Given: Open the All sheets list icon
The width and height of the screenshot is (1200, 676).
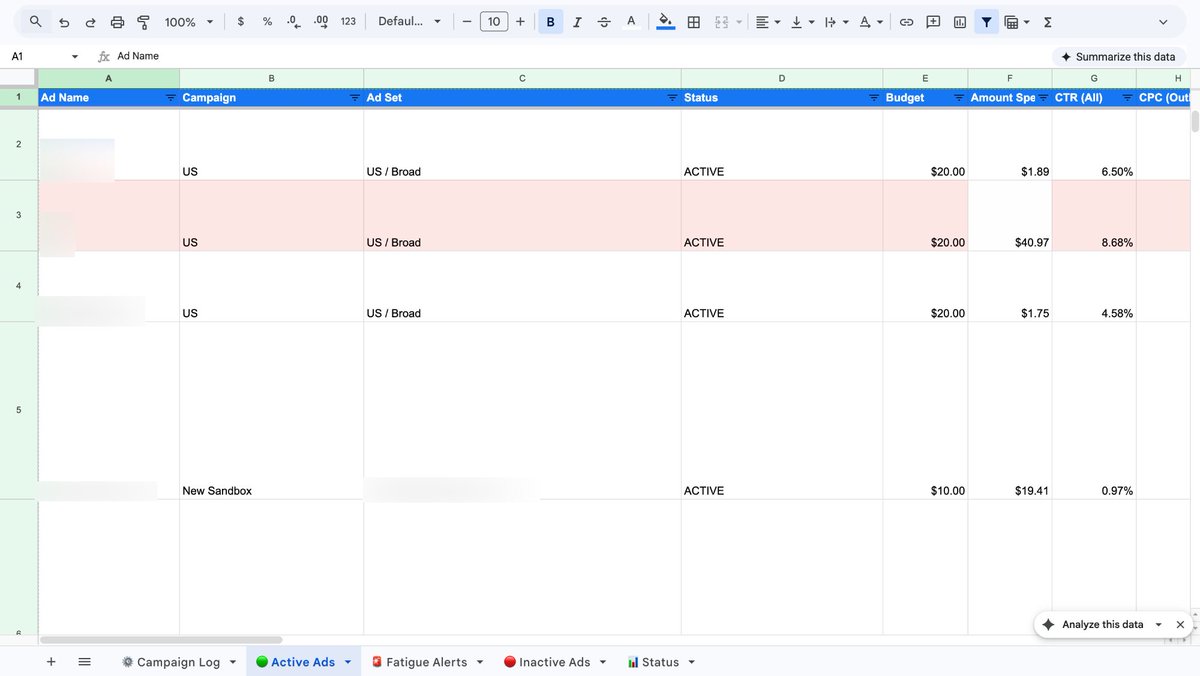Looking at the screenshot, I should click(x=84, y=662).
